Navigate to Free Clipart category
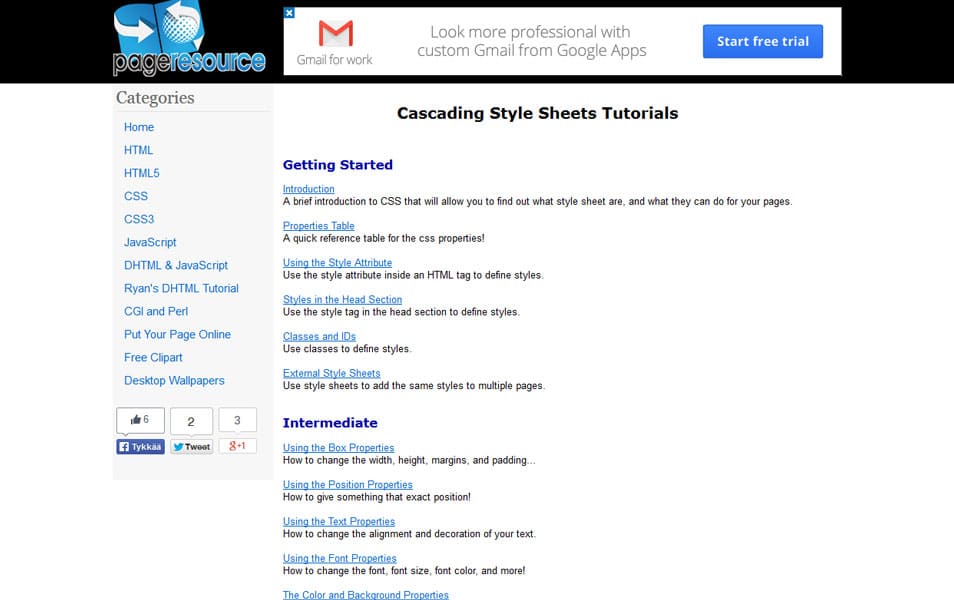 153,357
